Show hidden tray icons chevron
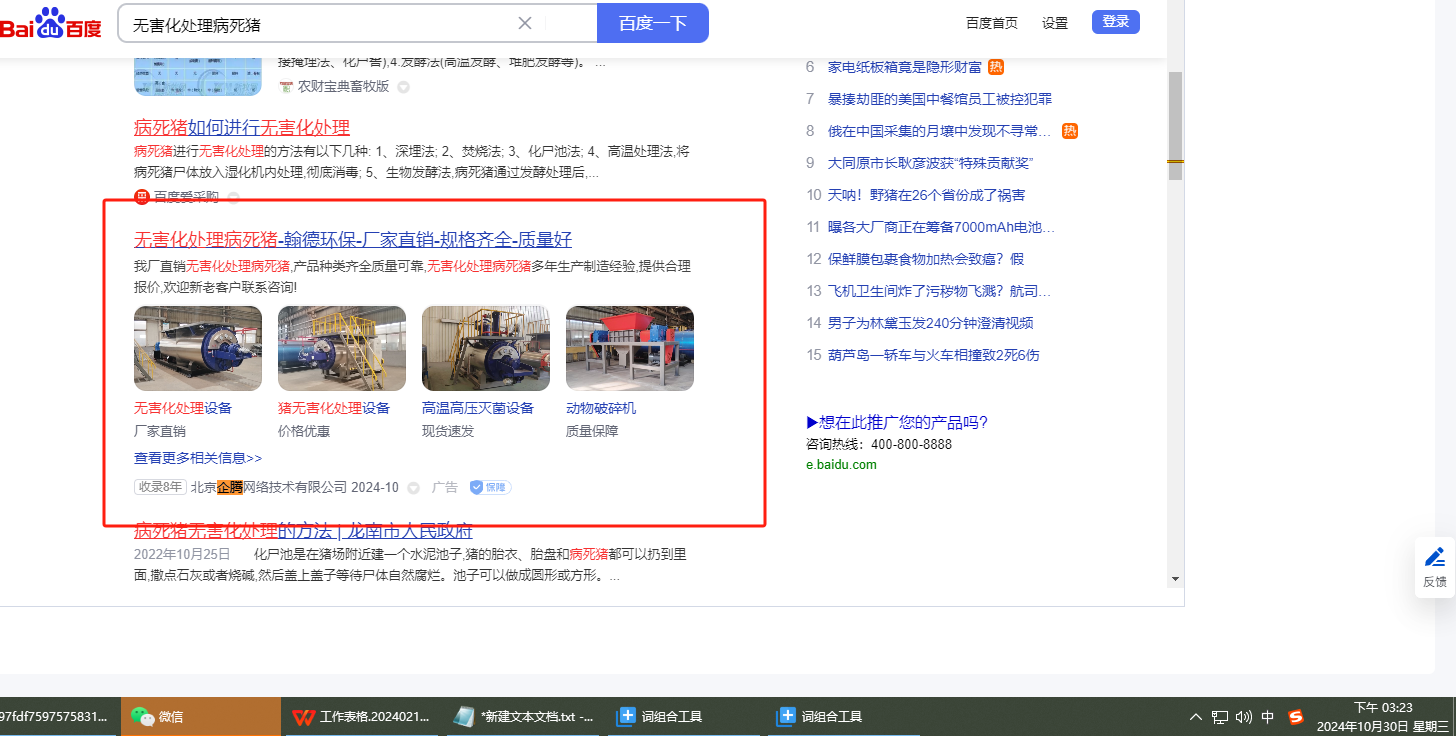This screenshot has width=1456, height=736. click(1196, 717)
